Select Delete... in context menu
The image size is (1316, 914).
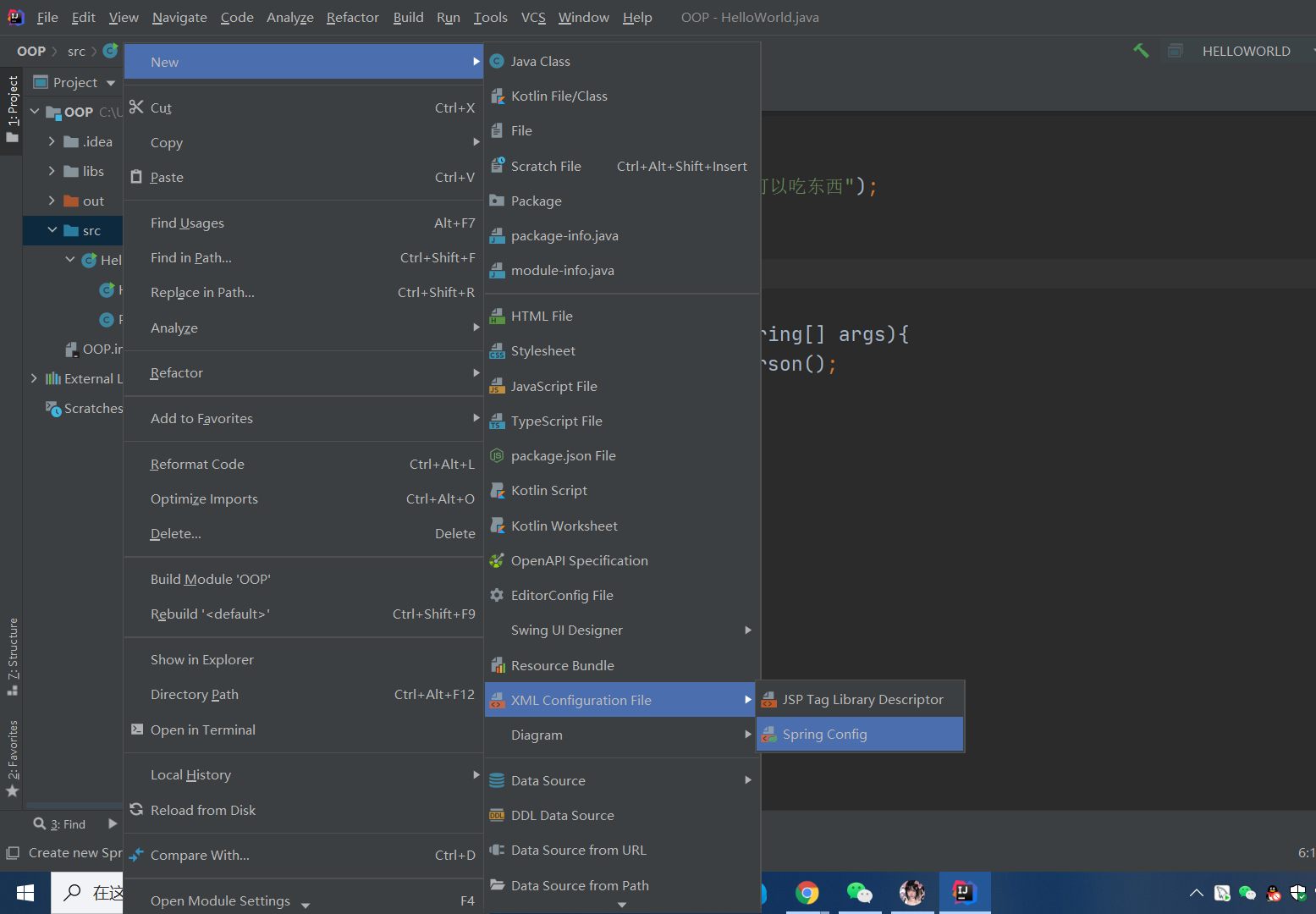(x=304, y=534)
